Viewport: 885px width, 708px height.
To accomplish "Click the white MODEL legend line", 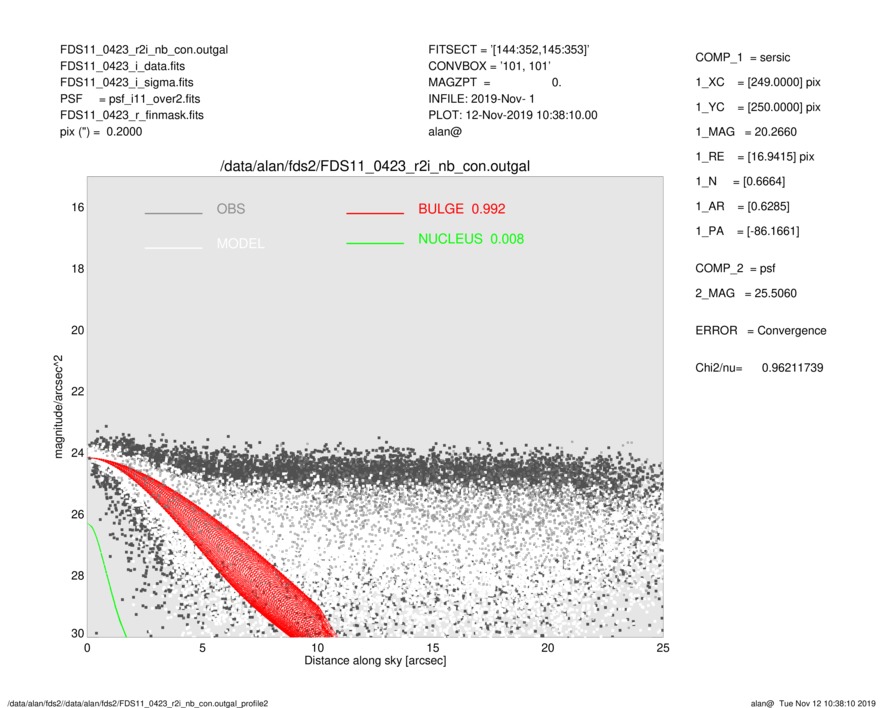I will click(173, 246).
